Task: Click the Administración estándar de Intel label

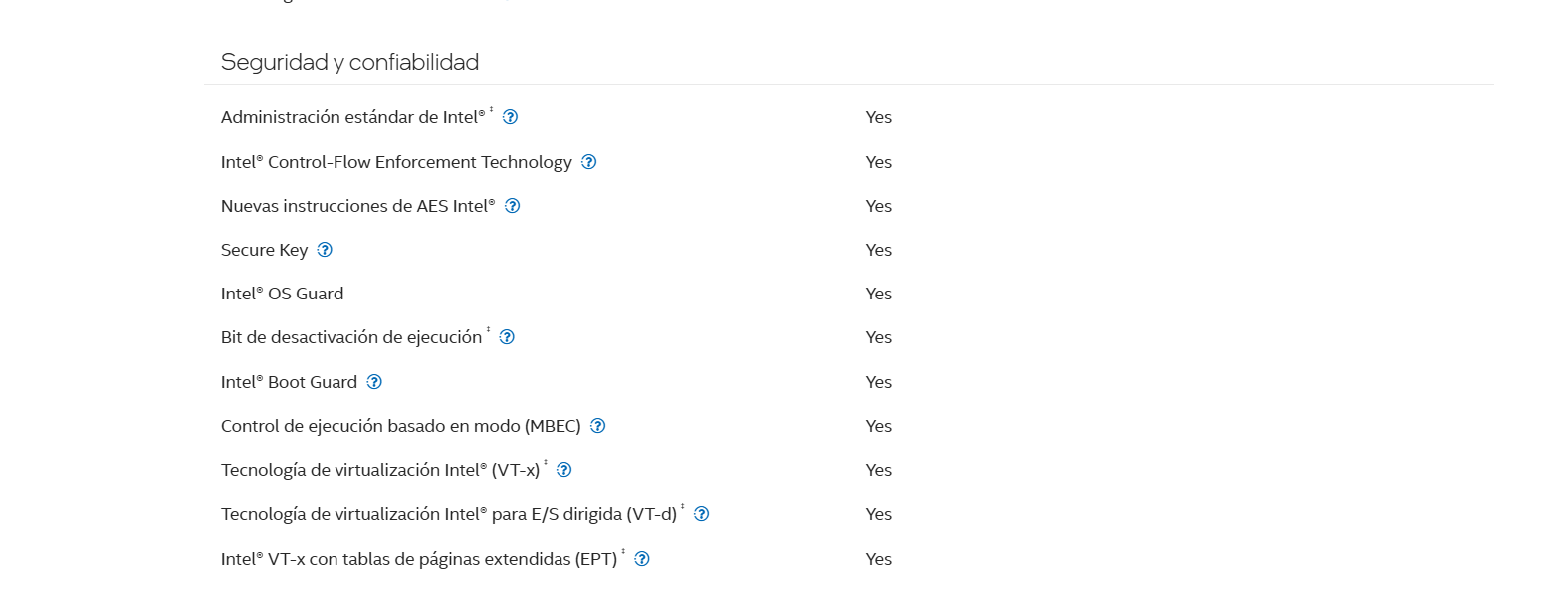Action: coord(353,117)
